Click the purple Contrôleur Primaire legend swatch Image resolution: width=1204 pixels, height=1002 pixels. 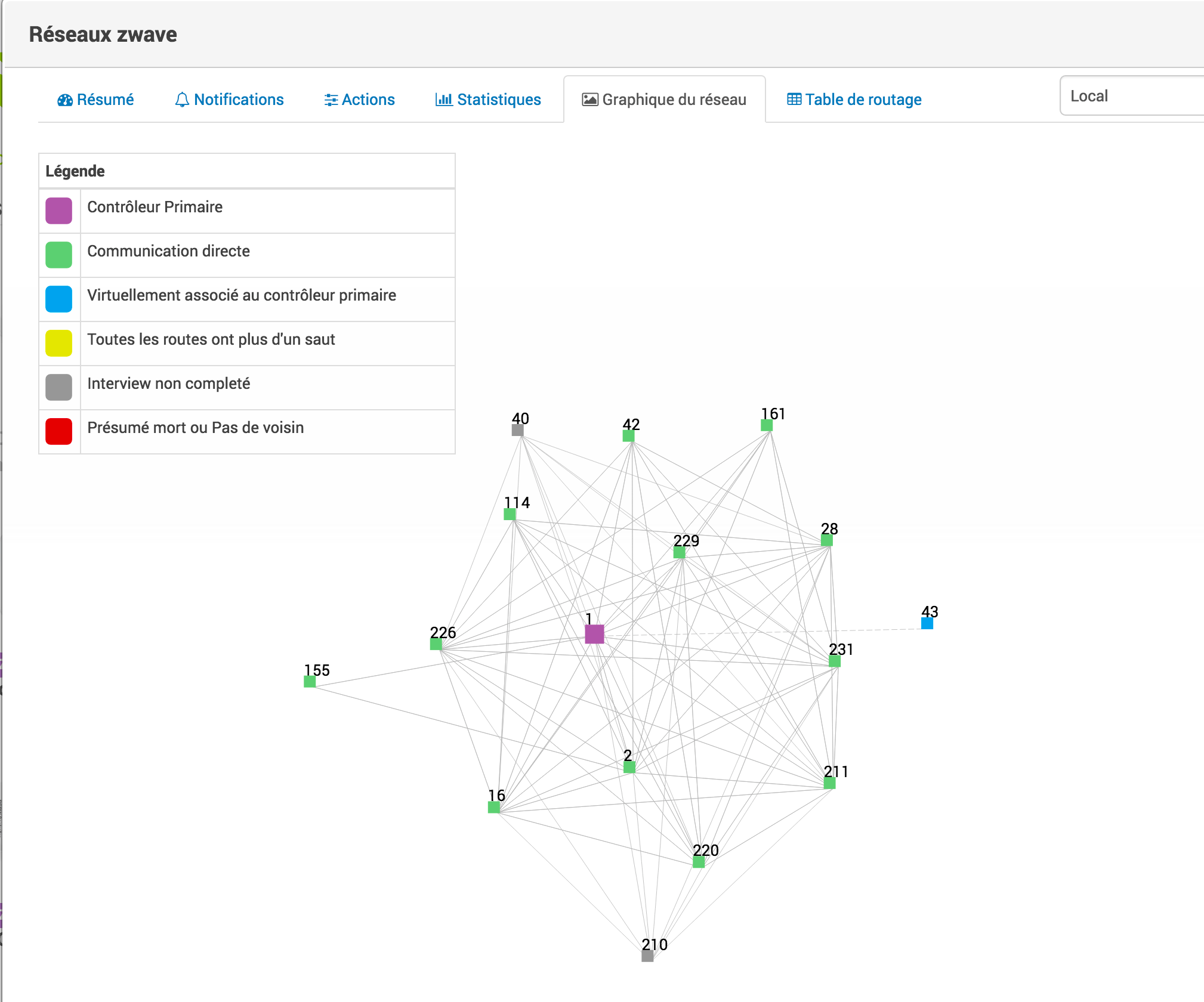tap(59, 211)
